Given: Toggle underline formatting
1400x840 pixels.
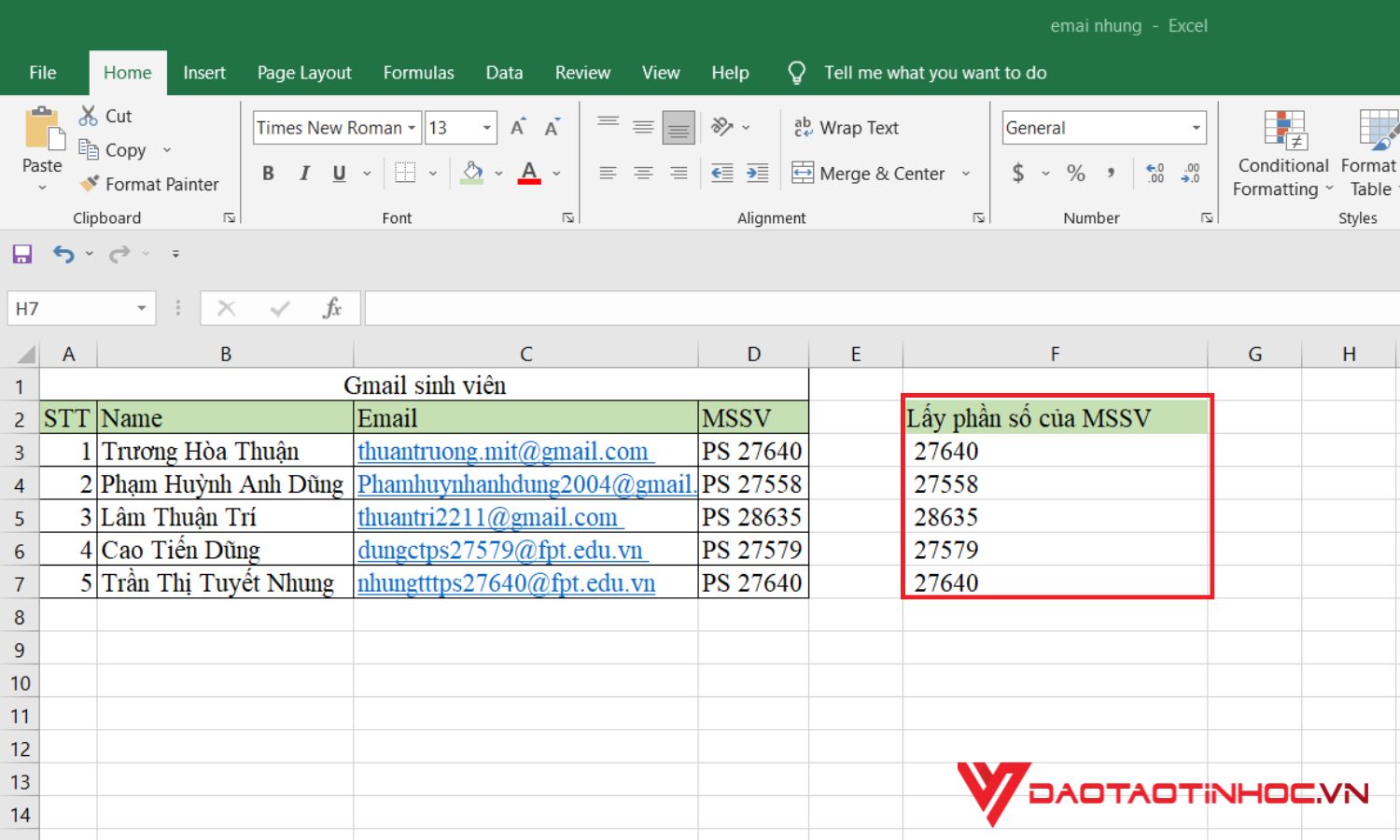Looking at the screenshot, I should click(x=338, y=173).
